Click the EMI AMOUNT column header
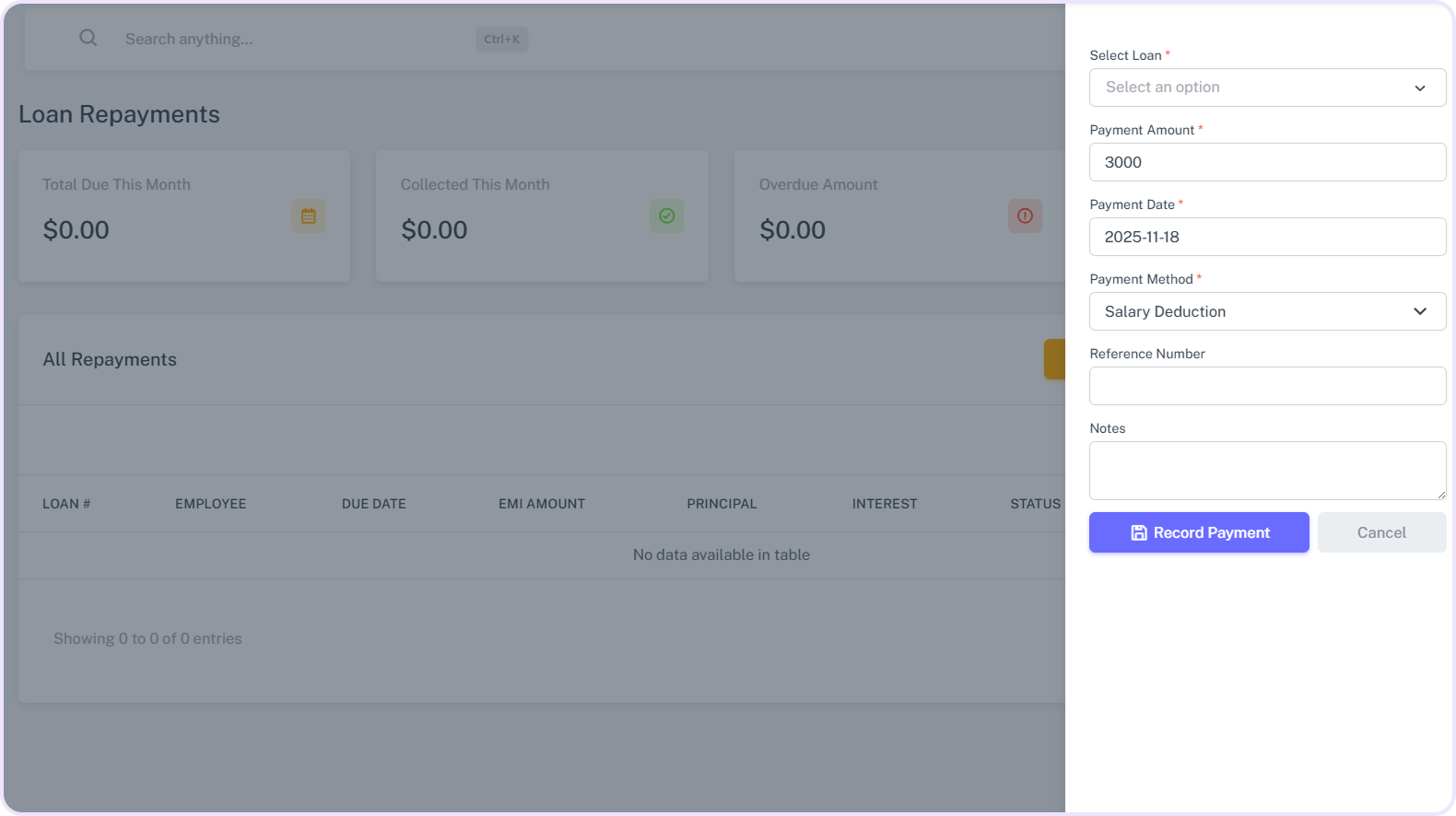The height and width of the screenshot is (816, 1456). click(542, 504)
